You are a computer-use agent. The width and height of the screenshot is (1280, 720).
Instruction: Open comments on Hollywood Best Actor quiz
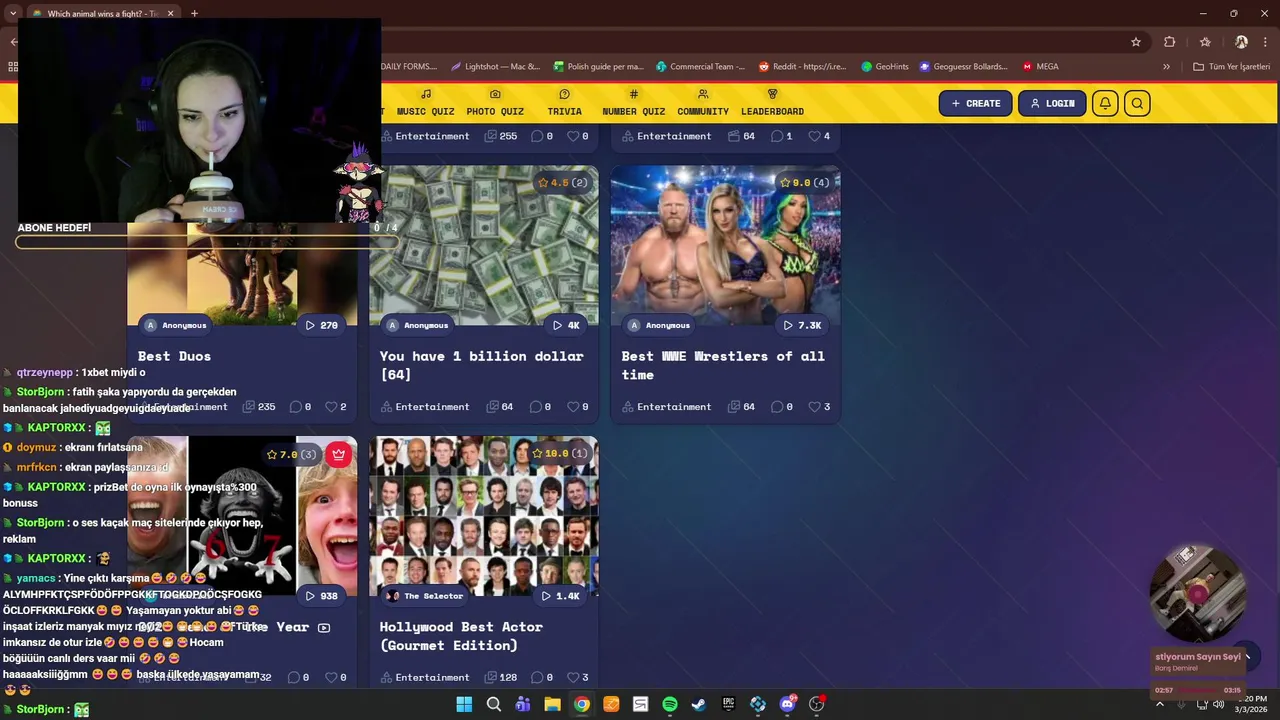click(535, 678)
